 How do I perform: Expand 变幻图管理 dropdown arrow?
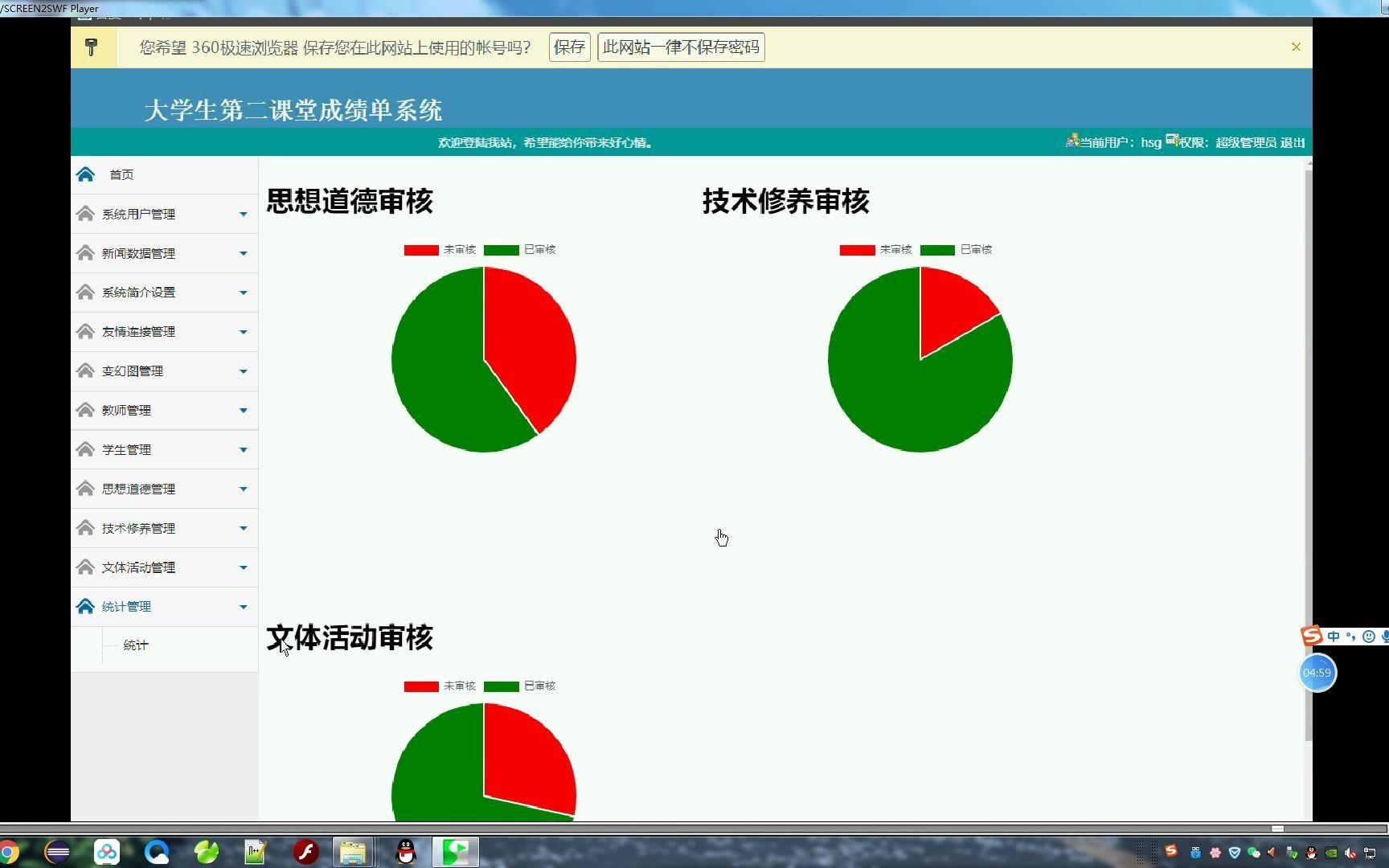[243, 371]
